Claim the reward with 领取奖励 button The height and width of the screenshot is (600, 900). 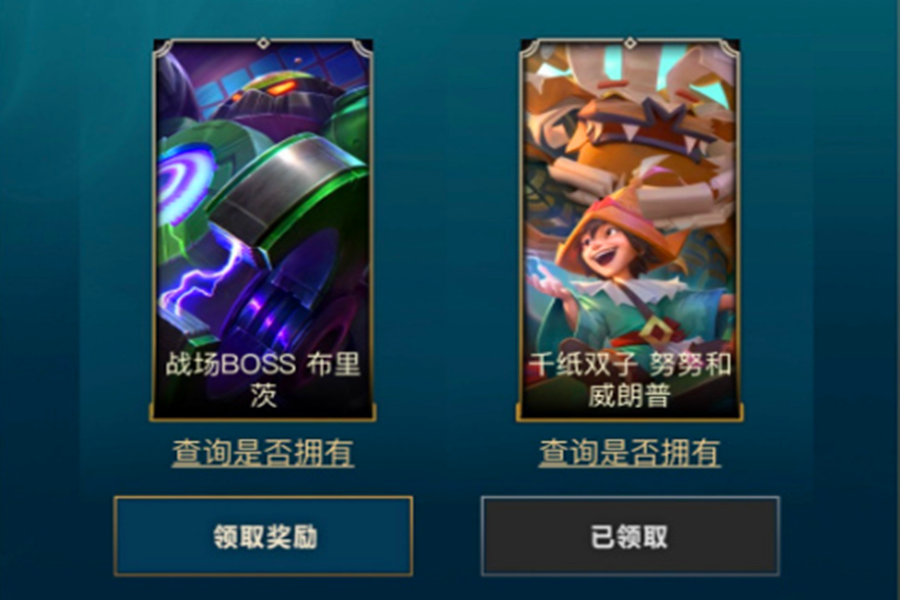click(263, 536)
